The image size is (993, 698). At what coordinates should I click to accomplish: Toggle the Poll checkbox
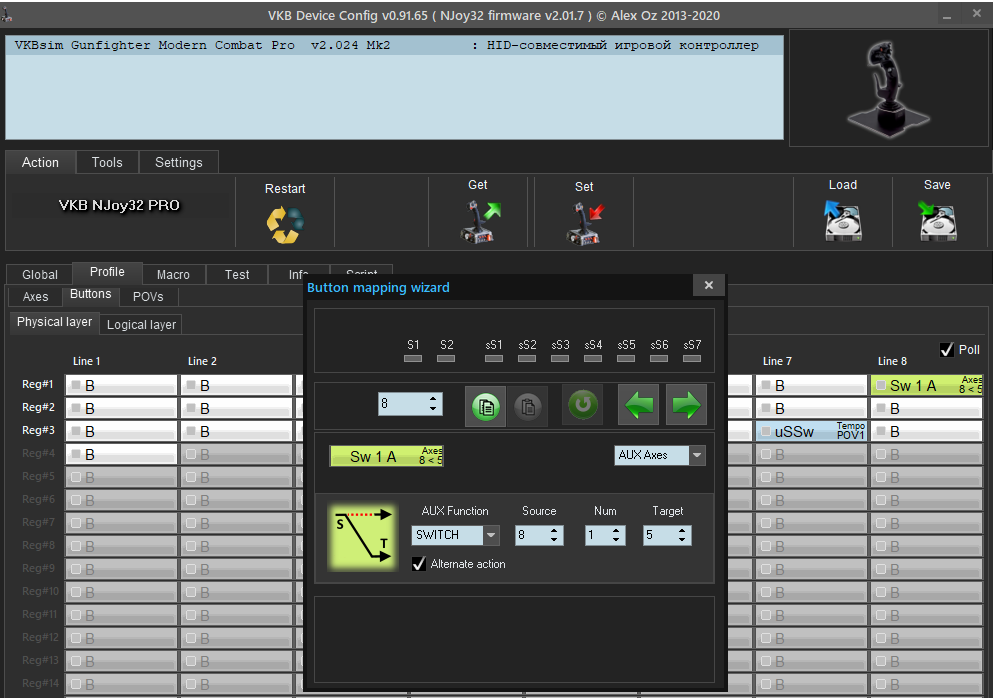(947, 350)
